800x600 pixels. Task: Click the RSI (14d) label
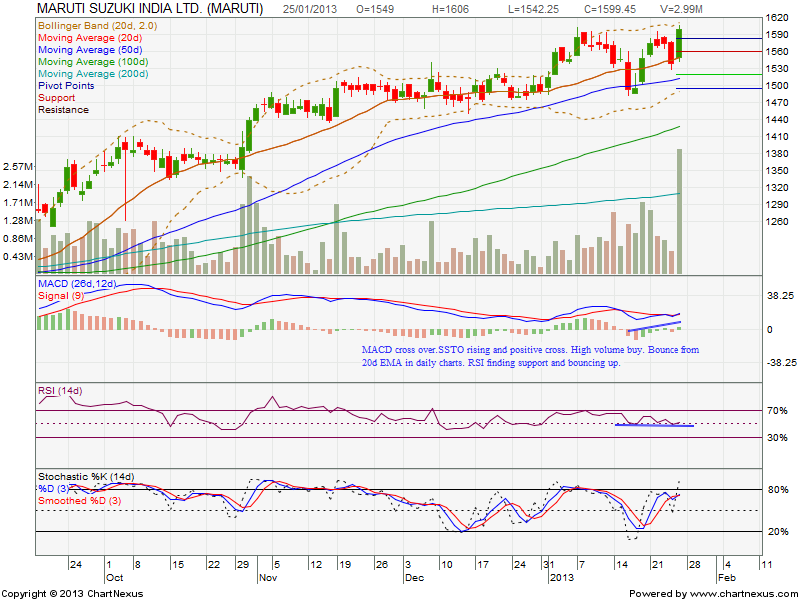60,391
